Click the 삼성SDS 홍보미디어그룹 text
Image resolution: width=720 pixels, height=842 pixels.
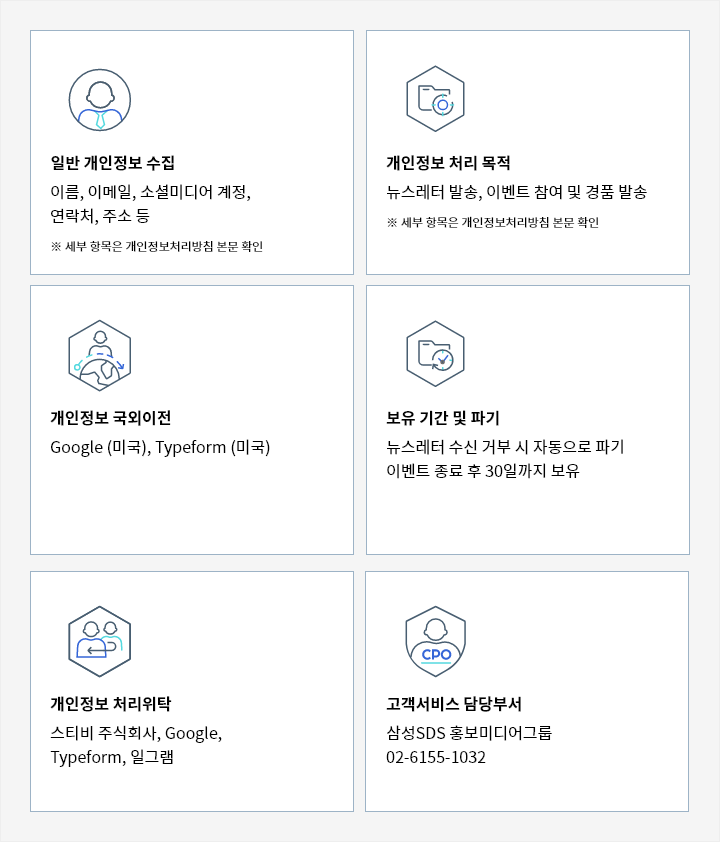pos(469,733)
